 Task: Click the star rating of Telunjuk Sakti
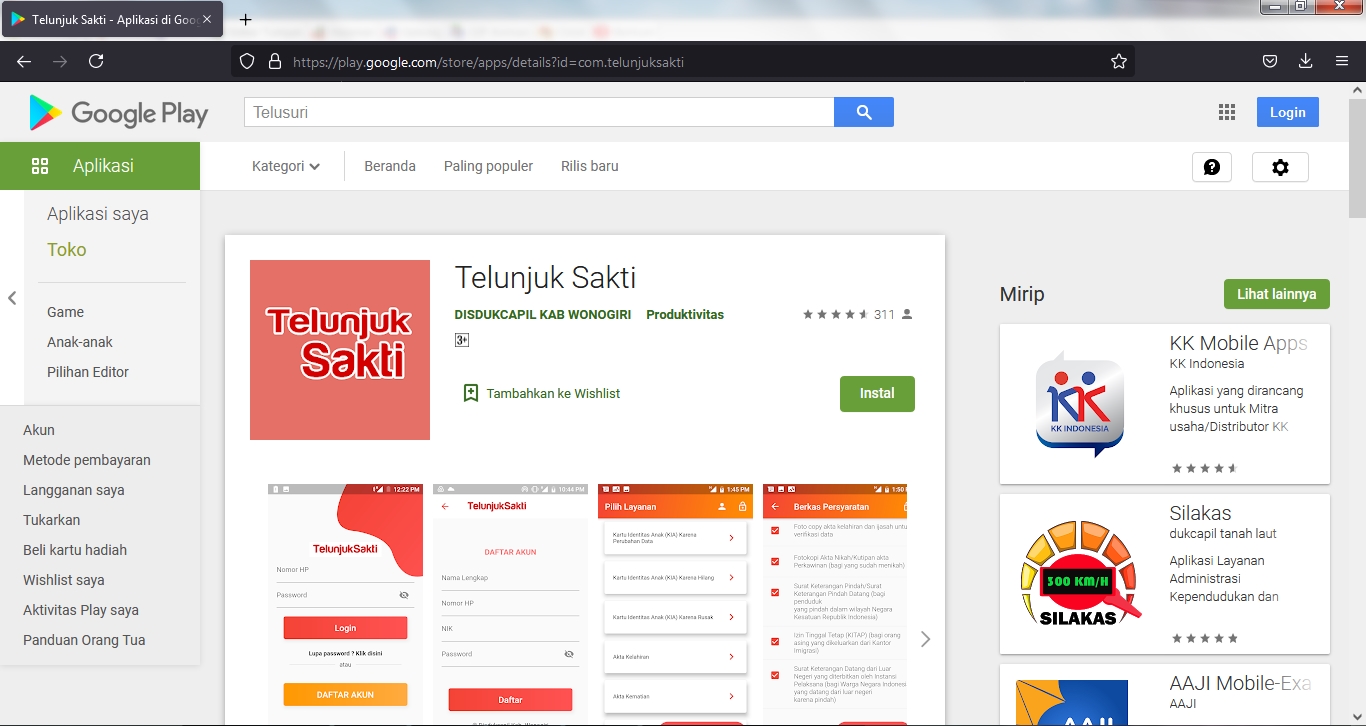[835, 314]
